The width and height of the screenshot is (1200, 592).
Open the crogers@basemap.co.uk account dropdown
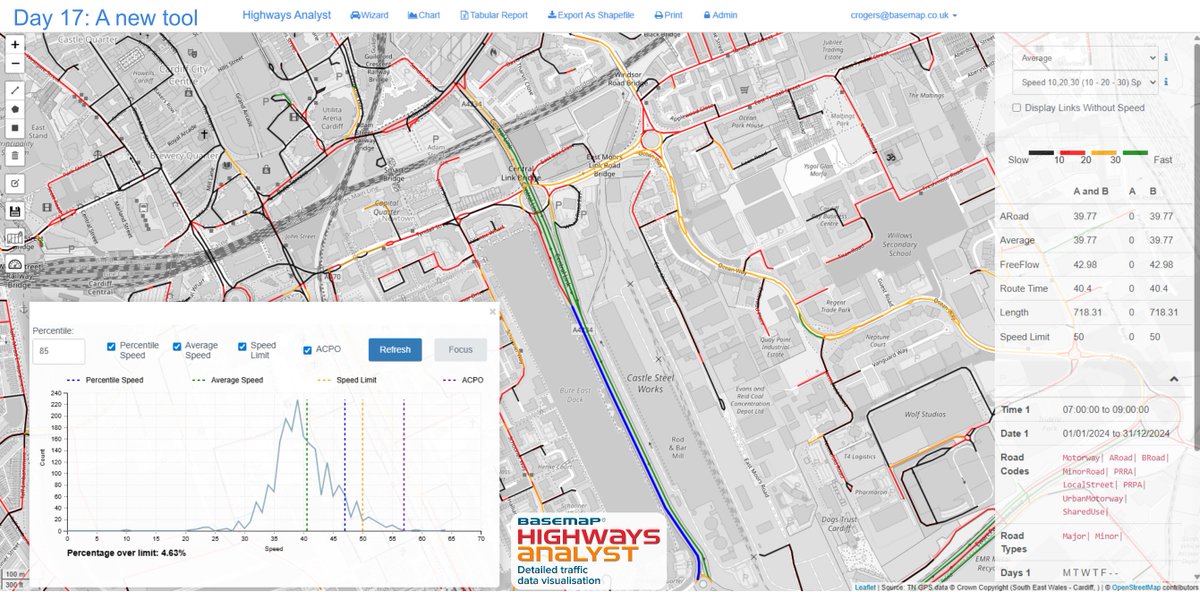[x=905, y=16]
